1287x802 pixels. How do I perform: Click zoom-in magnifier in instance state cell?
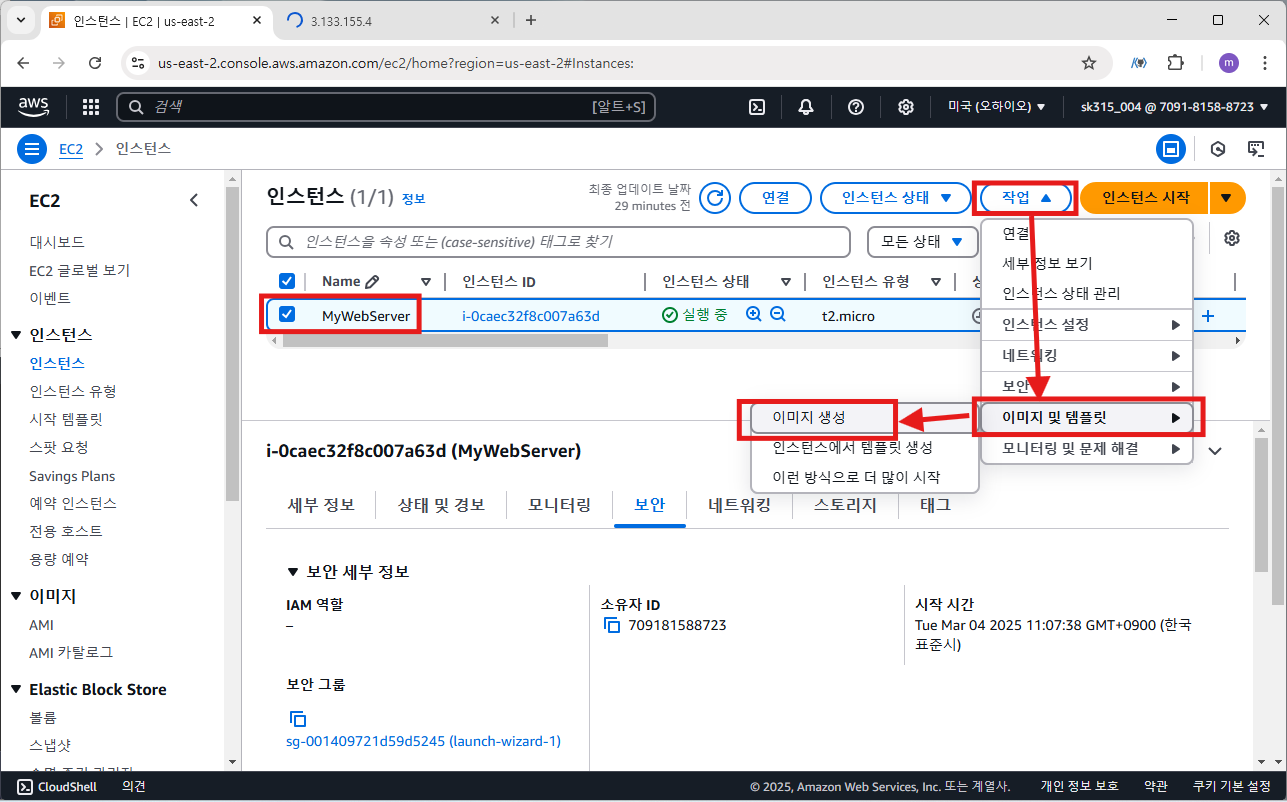click(x=754, y=315)
